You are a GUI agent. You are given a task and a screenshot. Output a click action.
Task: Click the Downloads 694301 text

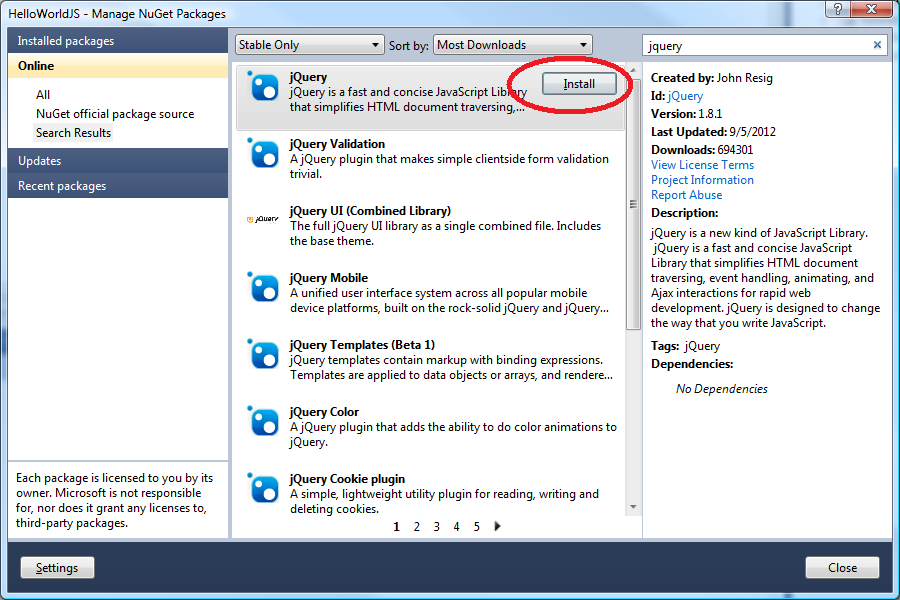(702, 150)
